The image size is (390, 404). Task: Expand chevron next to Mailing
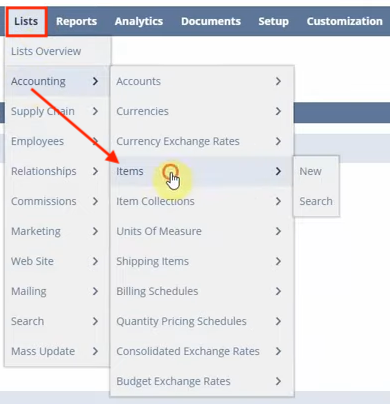tap(95, 291)
